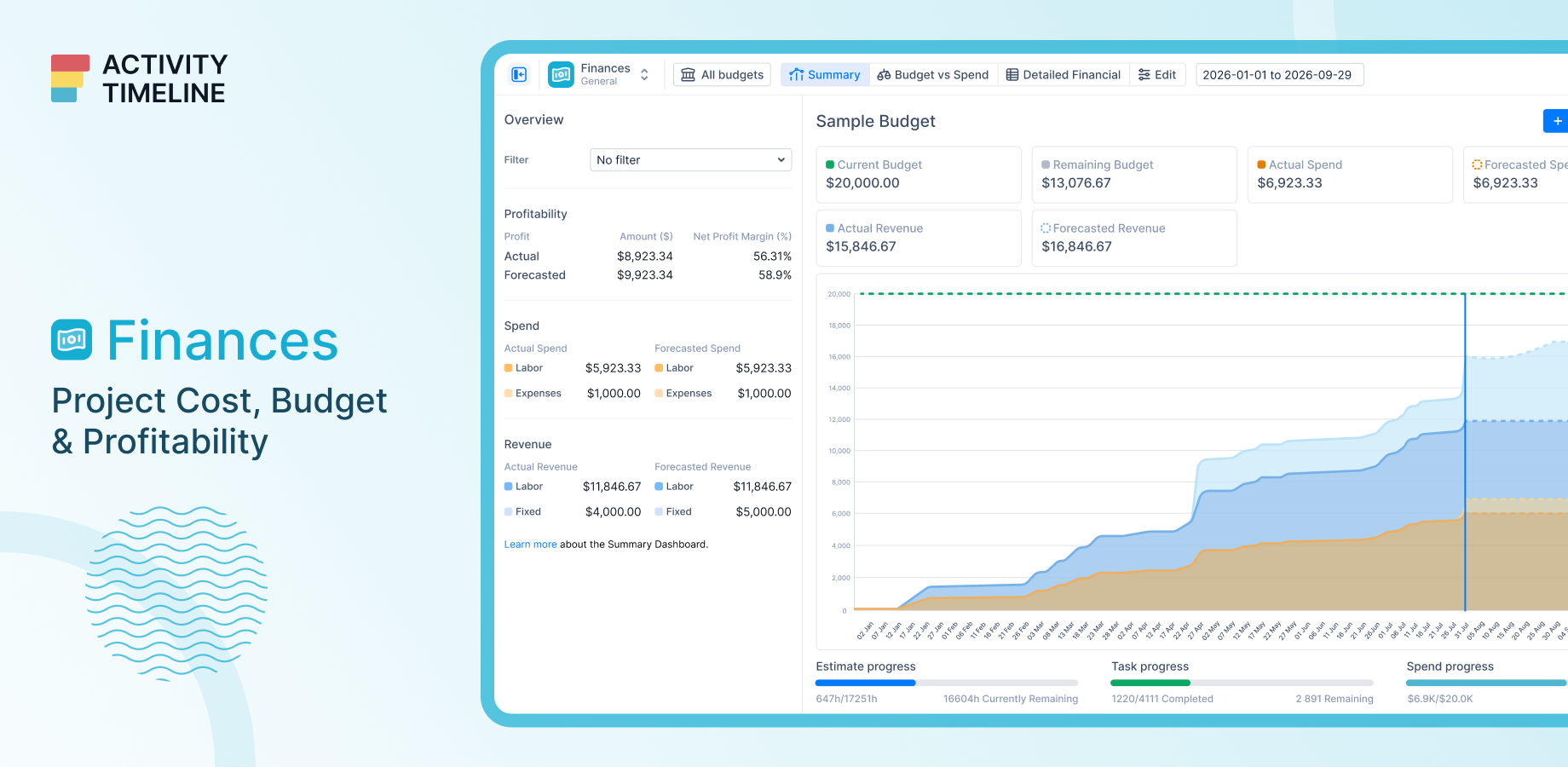Click the Actual Revenue Fixed $4,000.00 value
Image resolution: width=1568 pixels, height=767 pixels.
tap(613, 512)
